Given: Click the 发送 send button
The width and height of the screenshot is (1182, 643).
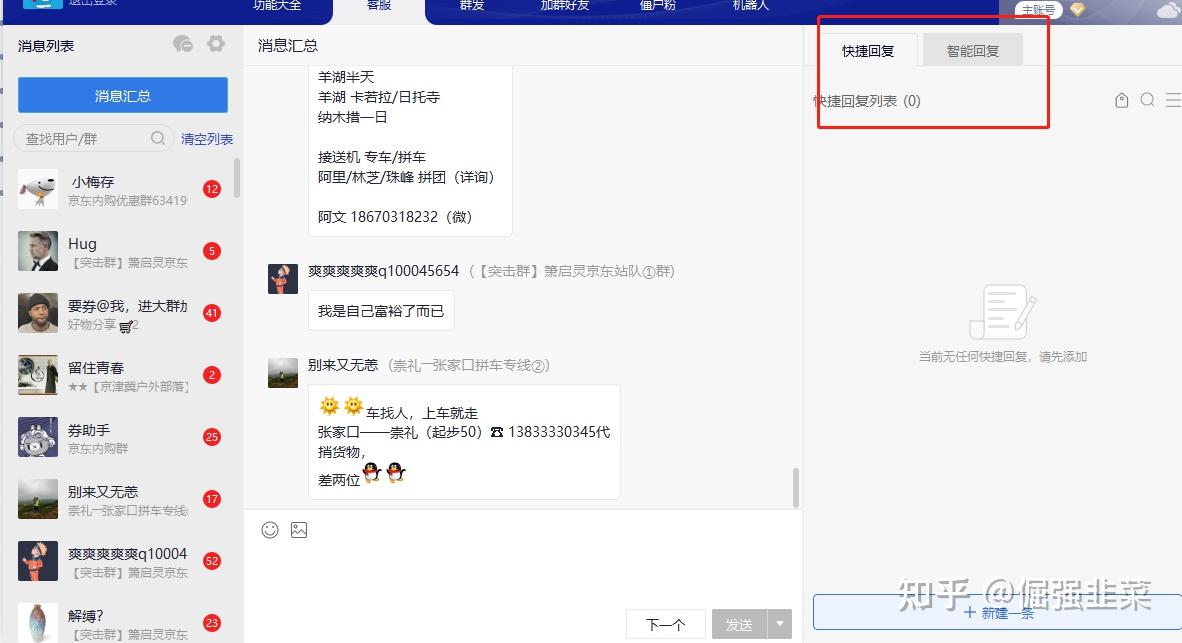Looking at the screenshot, I should click(739, 624).
